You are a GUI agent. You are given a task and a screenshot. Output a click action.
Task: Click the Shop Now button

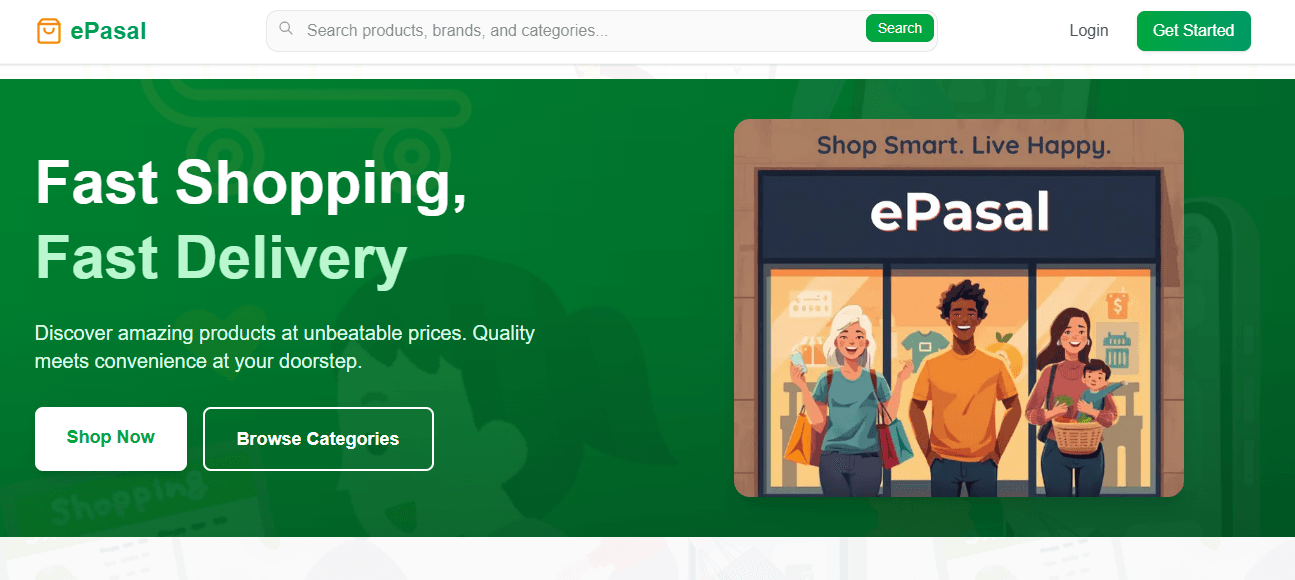[x=111, y=438]
